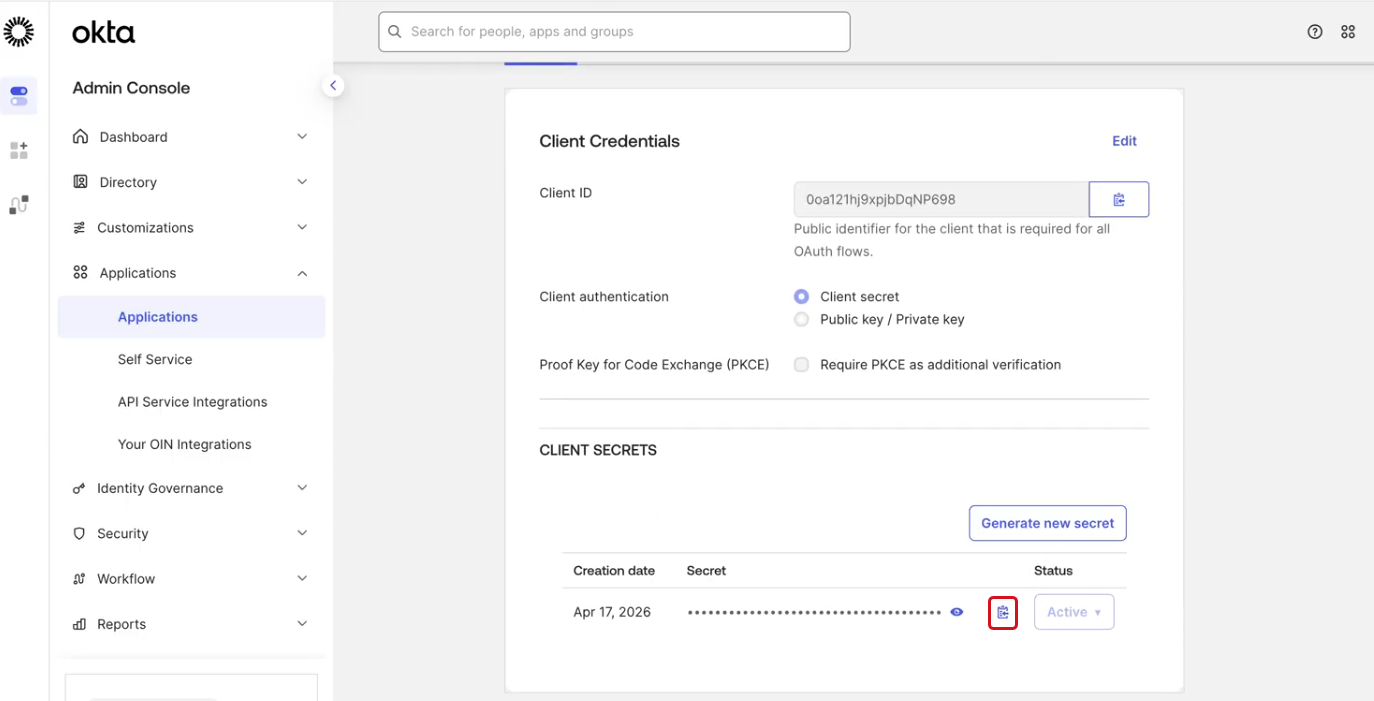Check Require PKCE as additional verification
This screenshot has height=701, width=1374.
pyautogui.click(x=801, y=365)
